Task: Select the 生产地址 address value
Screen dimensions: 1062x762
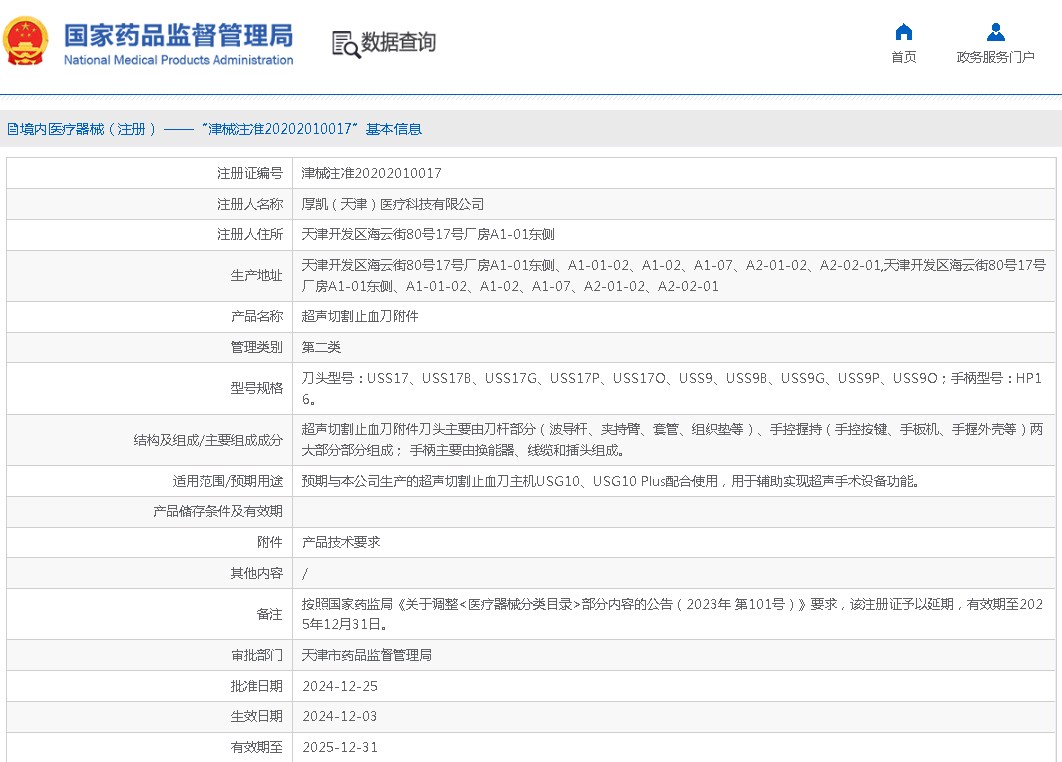Action: (673, 276)
